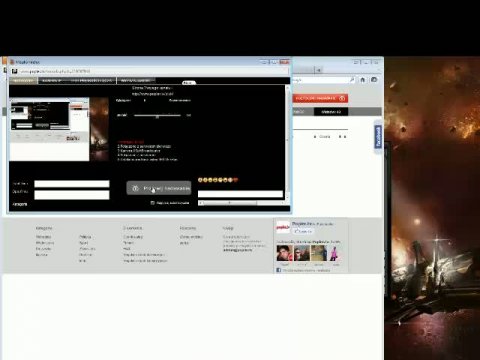
Task: Click the title input field
Action: pos(72,184)
